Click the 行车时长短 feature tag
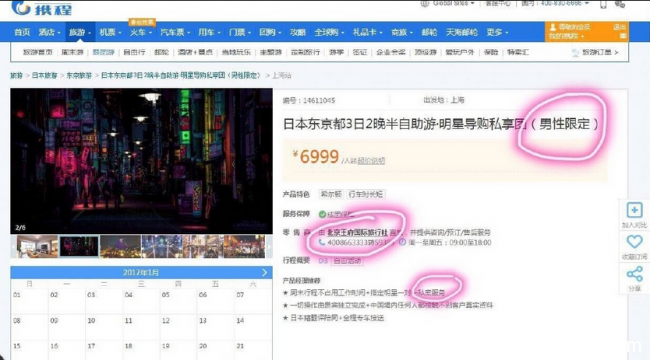The height and width of the screenshot is (360, 650). [365, 194]
